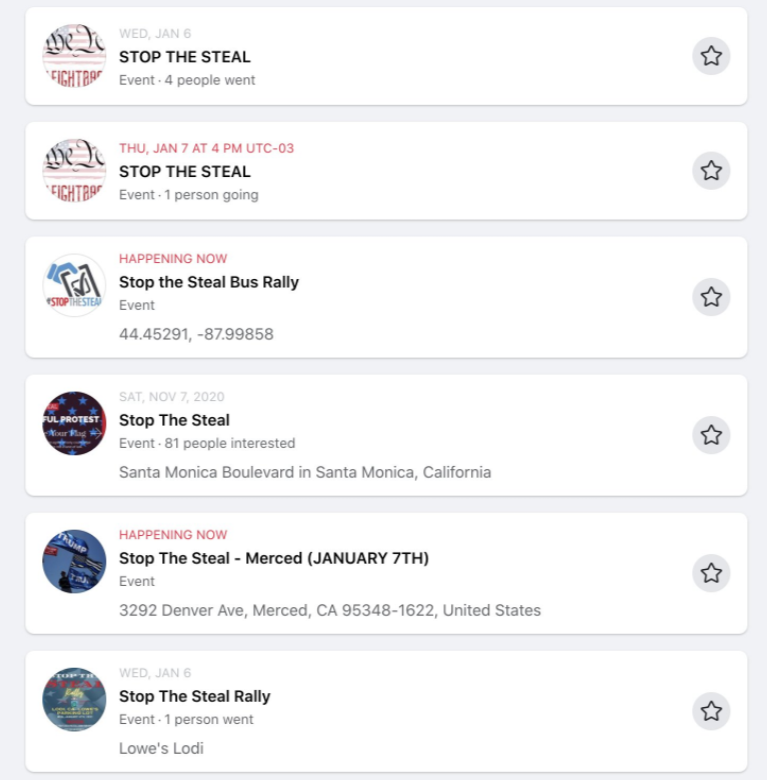Click the Thu Jan 7 event thumbnail
The image size is (767, 780).
[x=74, y=171]
